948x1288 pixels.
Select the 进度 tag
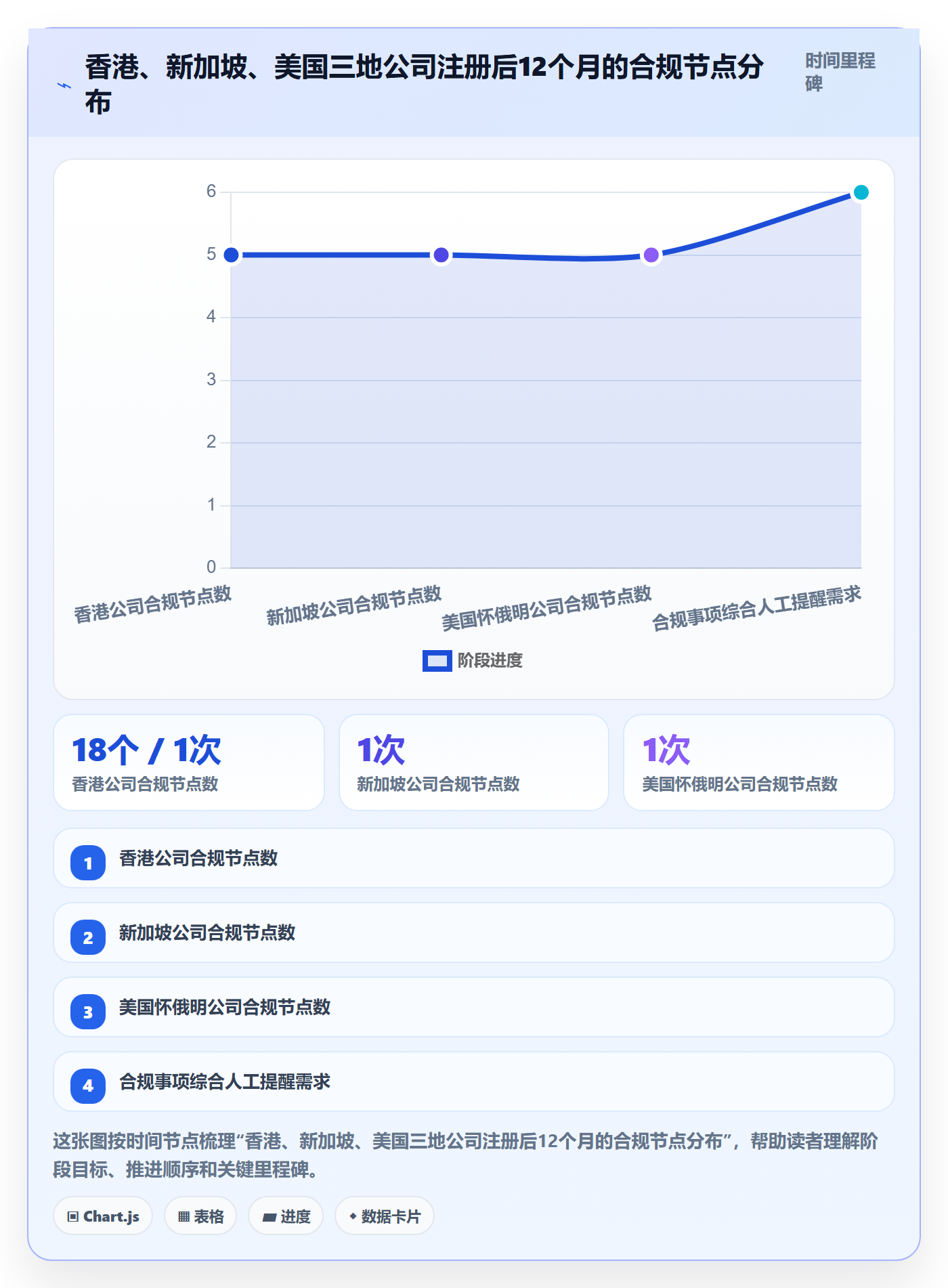pos(286,1216)
